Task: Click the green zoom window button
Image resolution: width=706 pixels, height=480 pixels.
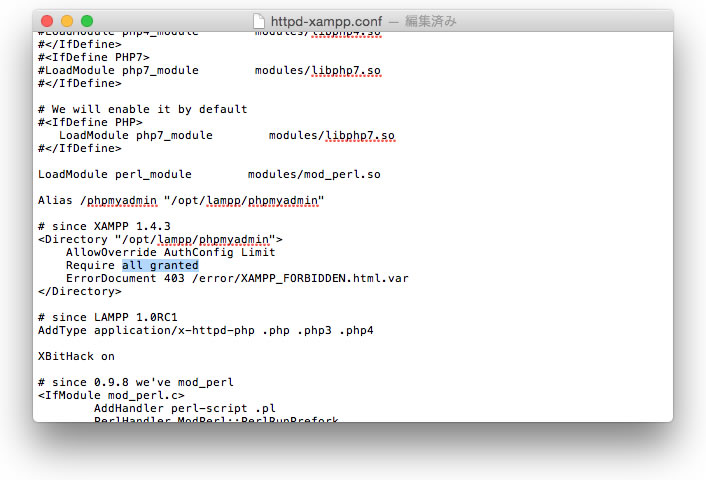Action: click(87, 21)
